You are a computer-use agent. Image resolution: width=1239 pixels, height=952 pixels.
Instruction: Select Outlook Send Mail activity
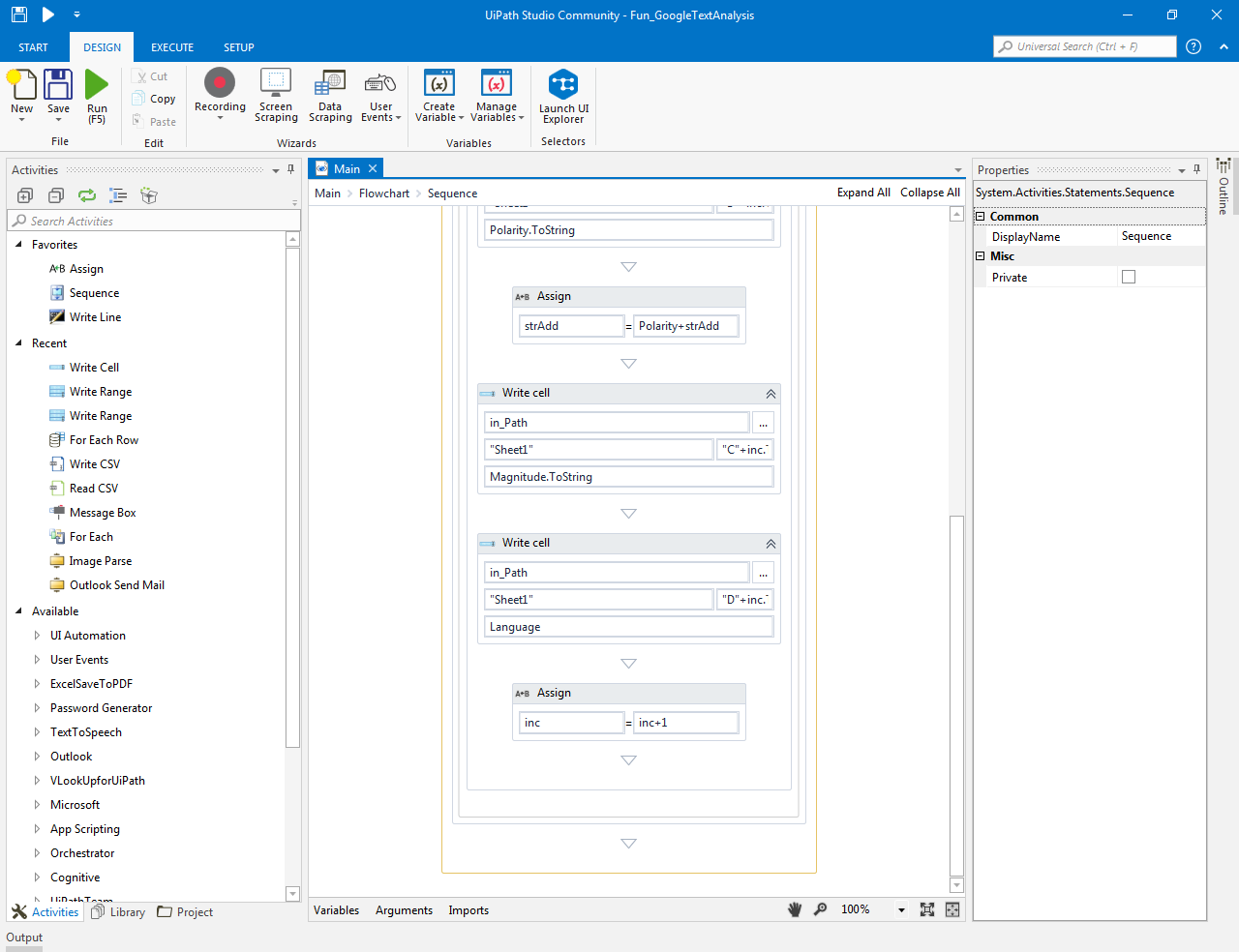coord(116,585)
